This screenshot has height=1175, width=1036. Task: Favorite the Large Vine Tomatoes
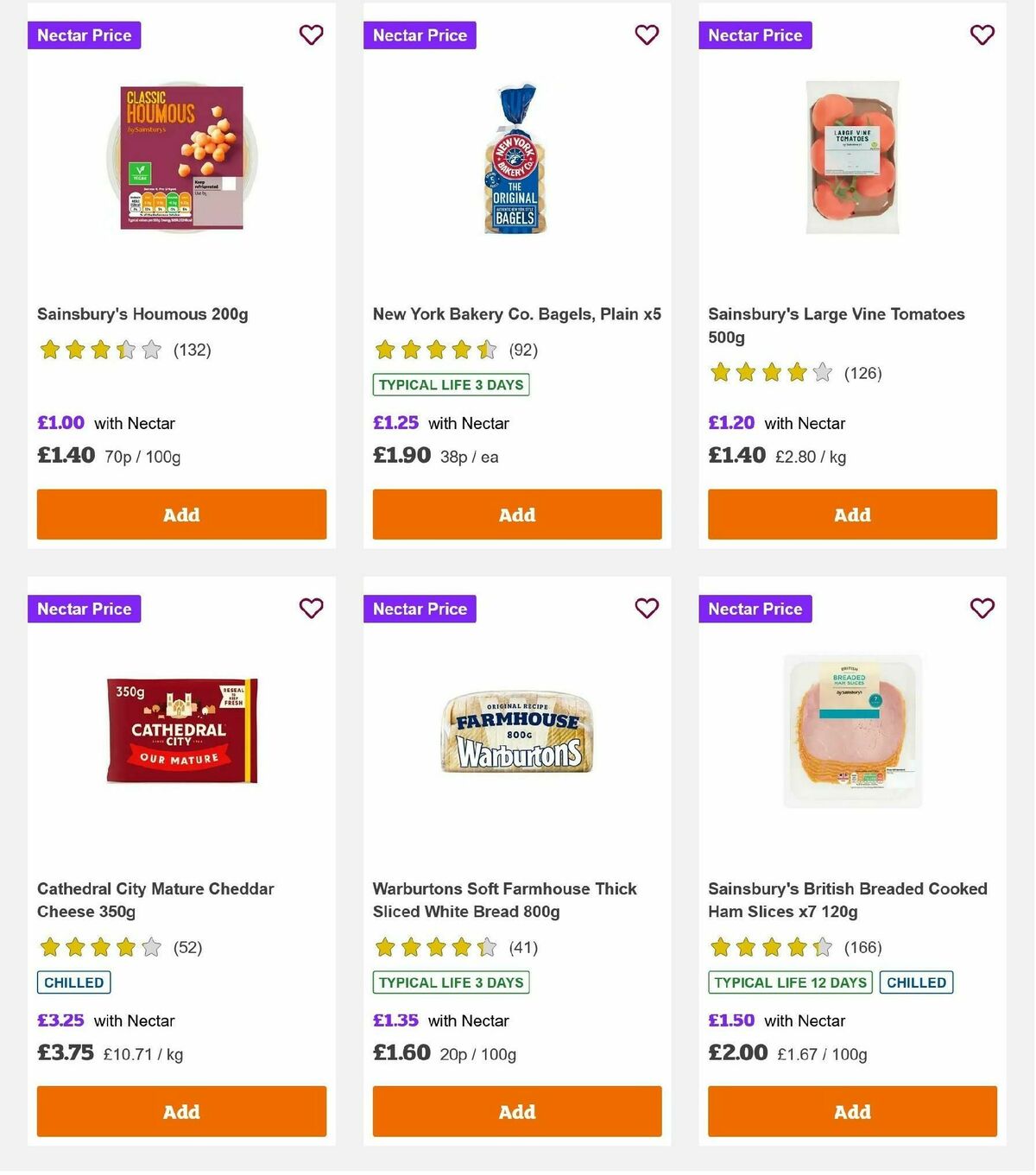[x=982, y=35]
